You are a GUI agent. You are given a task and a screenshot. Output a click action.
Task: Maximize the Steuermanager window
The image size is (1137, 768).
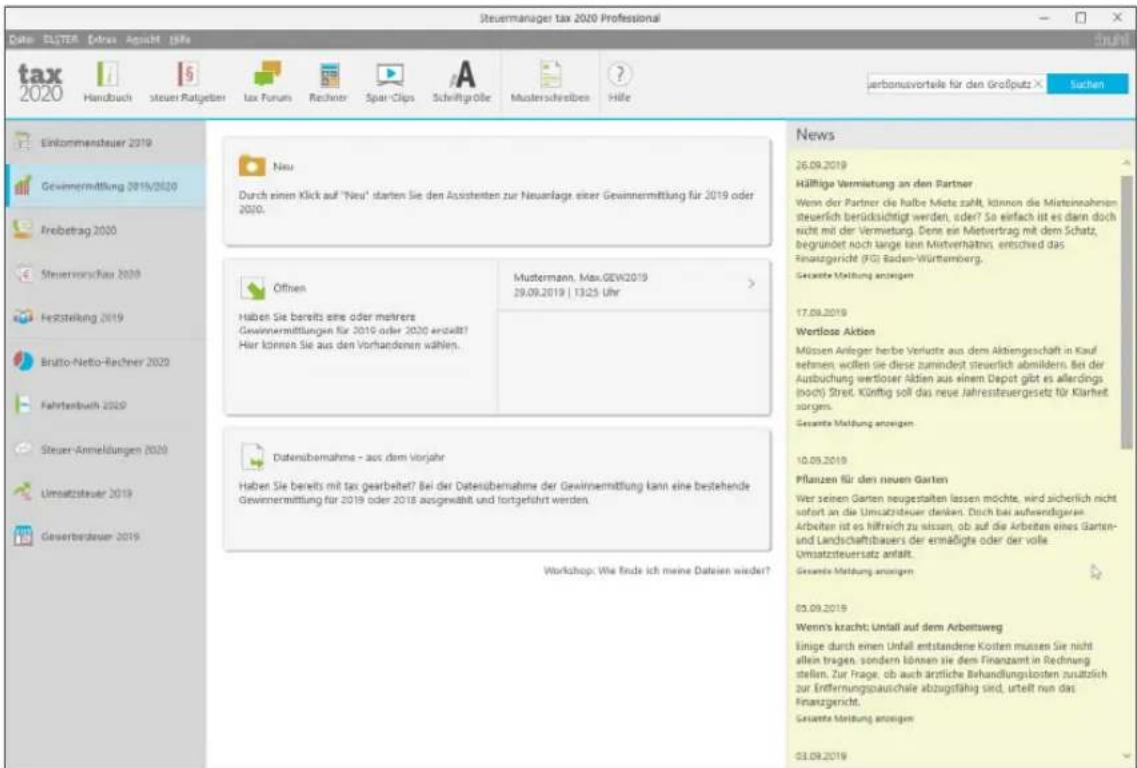point(1080,17)
